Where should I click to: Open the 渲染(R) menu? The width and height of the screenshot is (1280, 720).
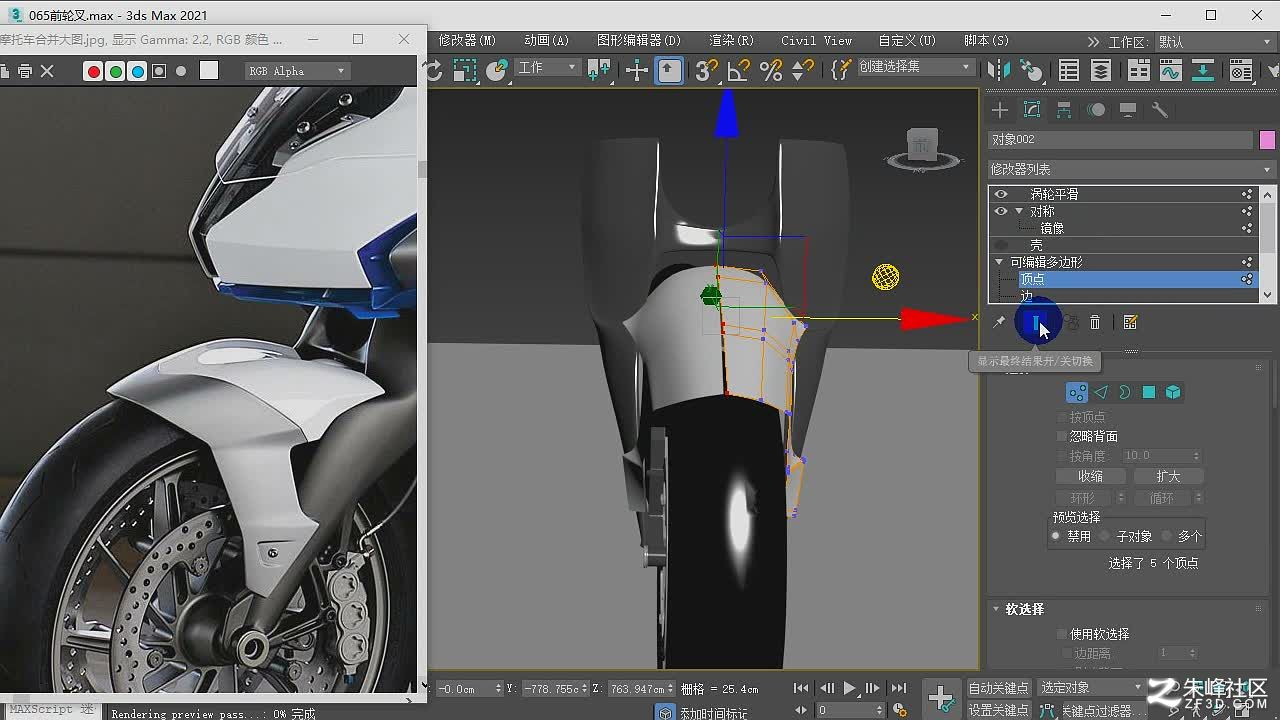click(731, 41)
